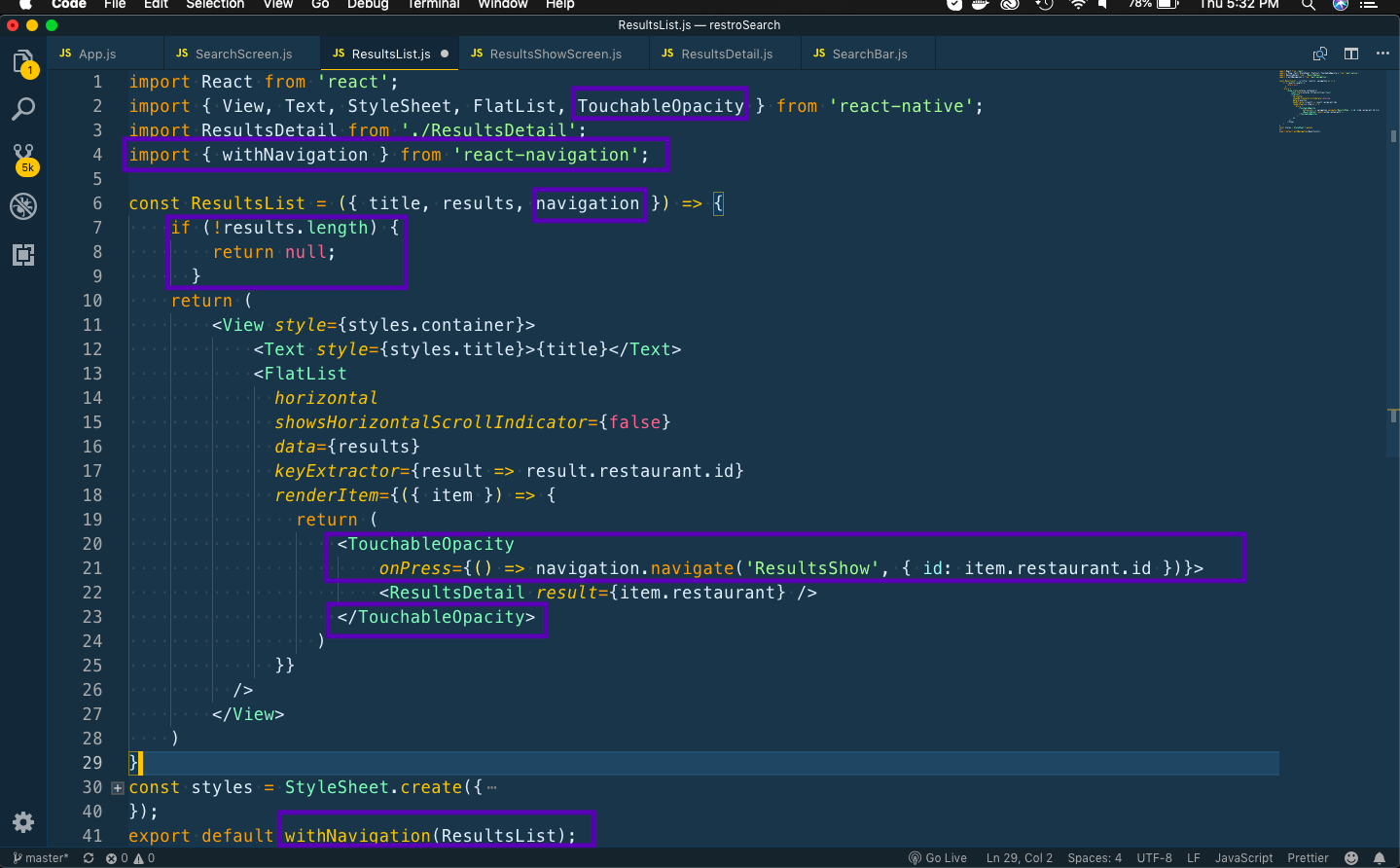Open the Manage gear in activity bar

click(x=23, y=822)
